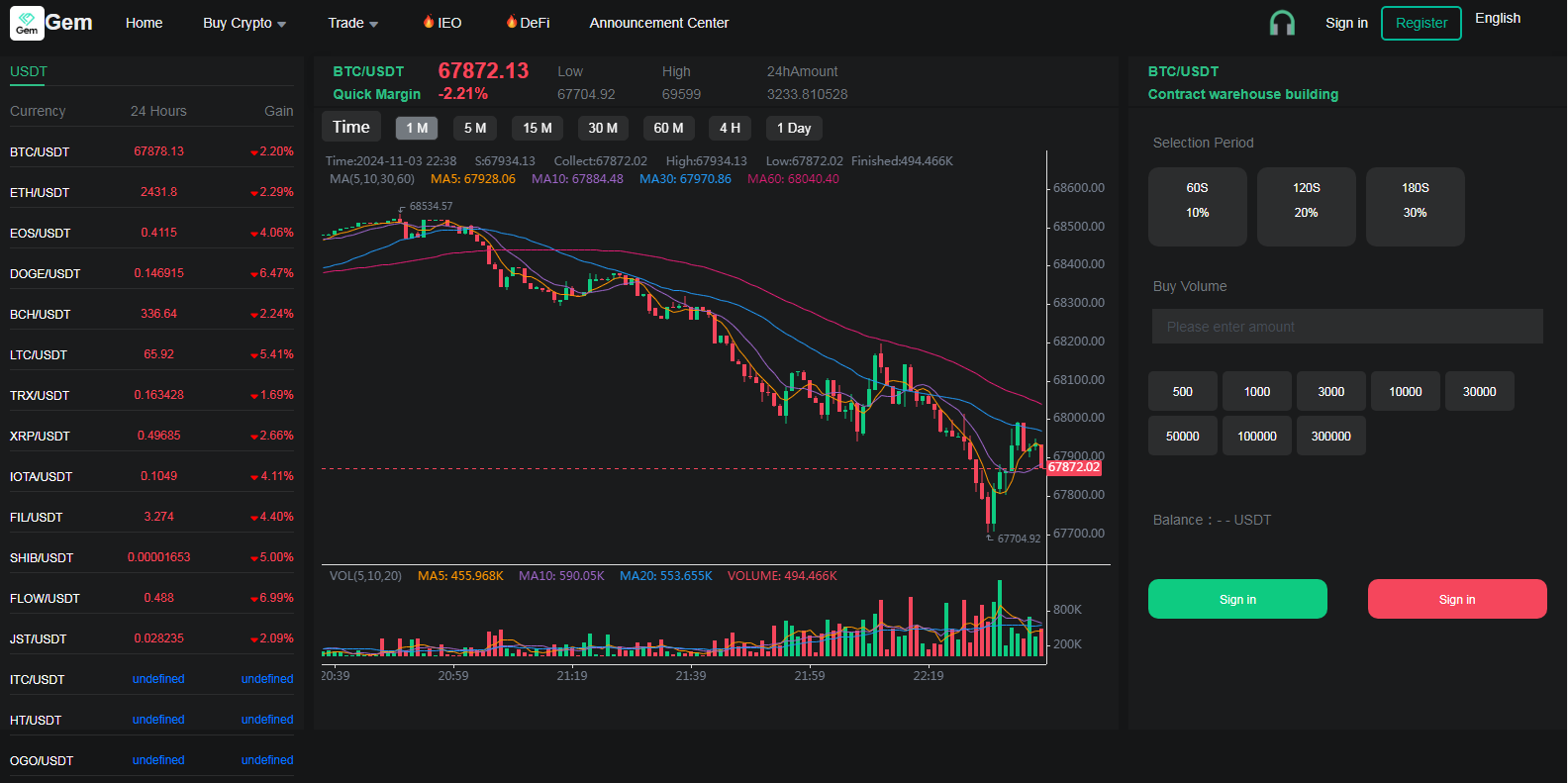The height and width of the screenshot is (783, 1568).
Task: Click the IEO flame icon link
Action: tap(441, 23)
